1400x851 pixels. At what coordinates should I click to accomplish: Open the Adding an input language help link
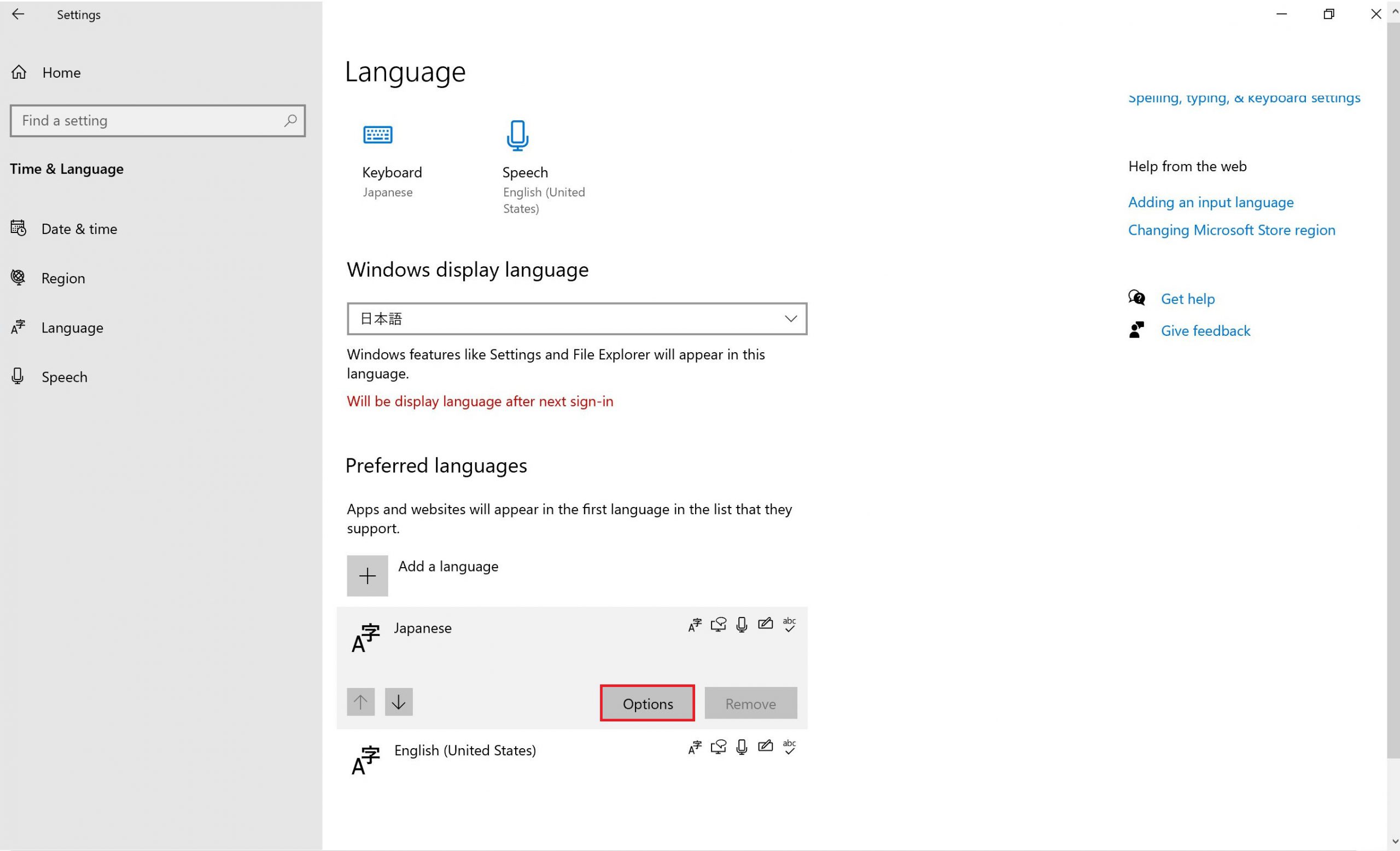tap(1211, 202)
